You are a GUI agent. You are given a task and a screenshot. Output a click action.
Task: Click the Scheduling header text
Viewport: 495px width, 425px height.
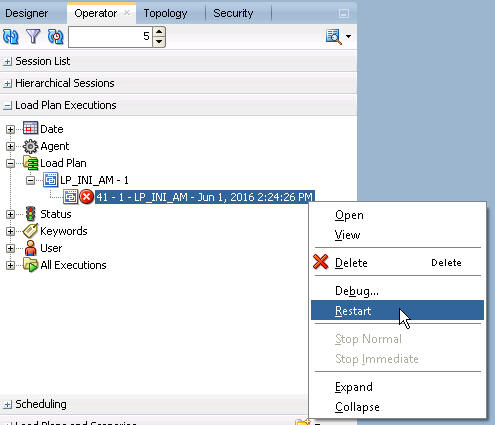pos(41,404)
